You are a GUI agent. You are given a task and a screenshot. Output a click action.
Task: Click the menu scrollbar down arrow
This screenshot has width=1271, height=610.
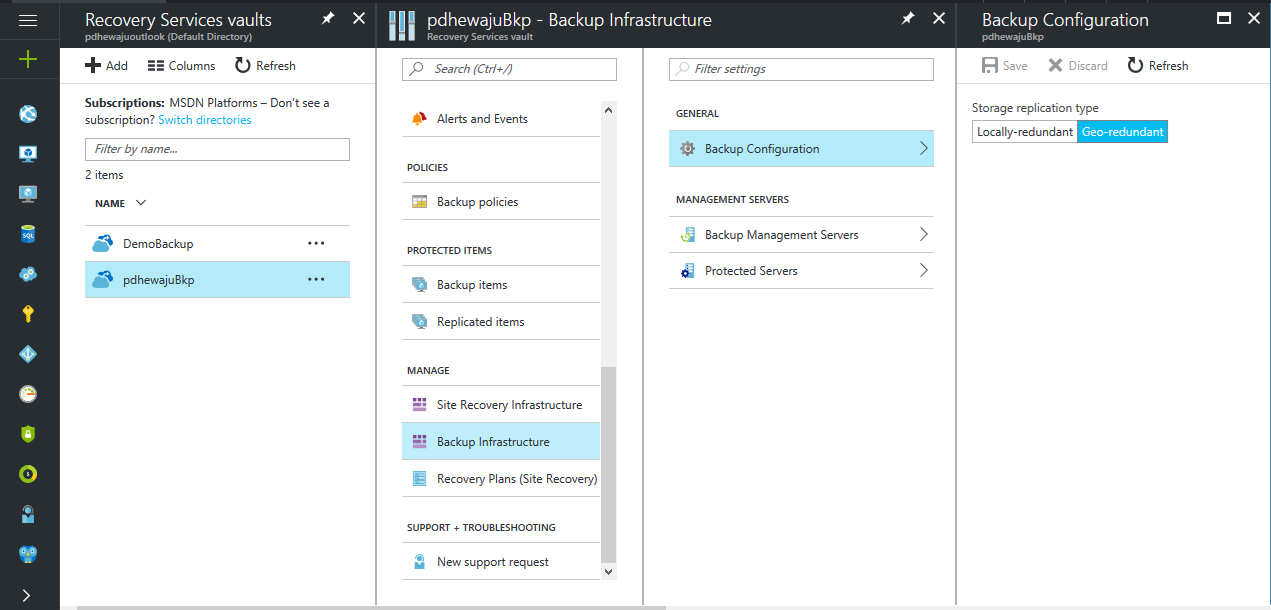pyautogui.click(x=609, y=572)
